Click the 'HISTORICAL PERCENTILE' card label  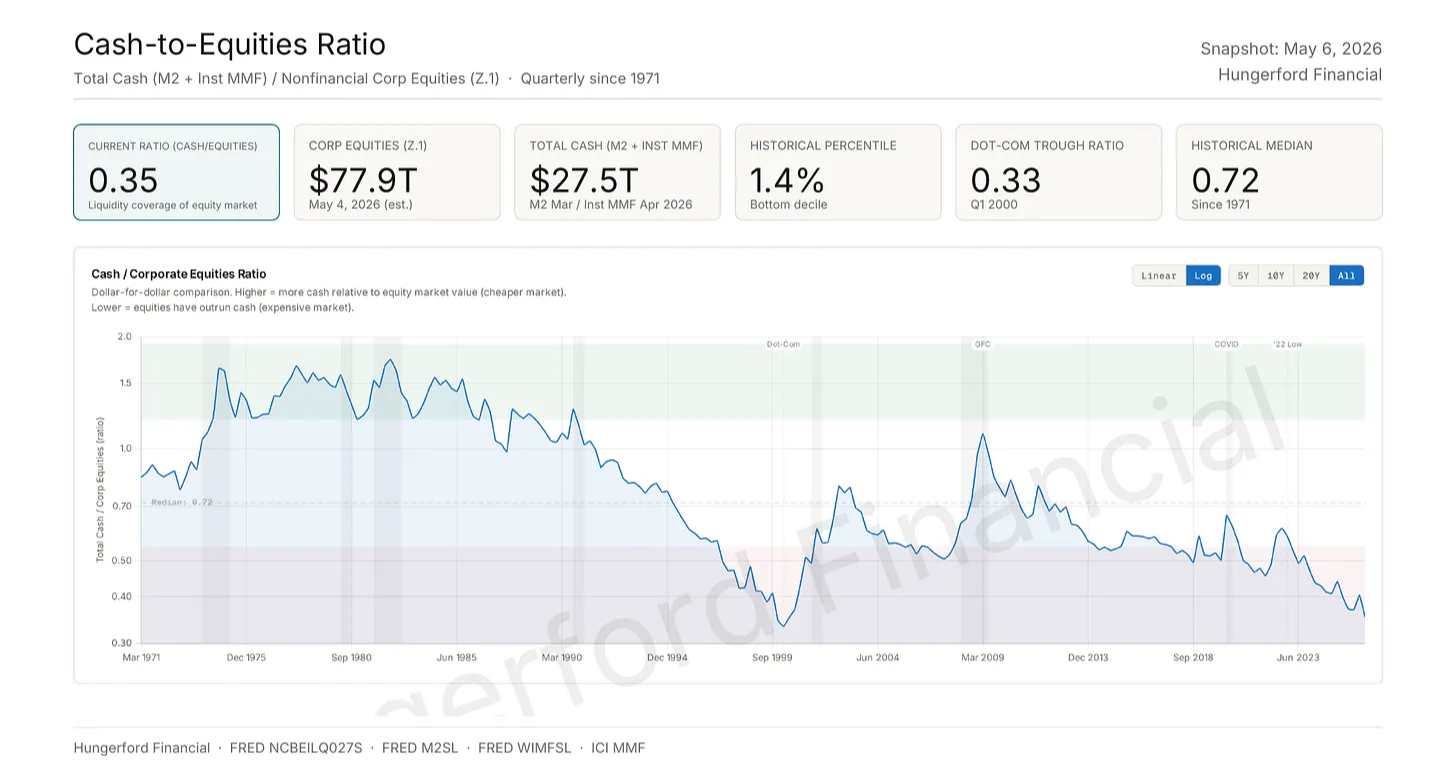click(x=823, y=146)
